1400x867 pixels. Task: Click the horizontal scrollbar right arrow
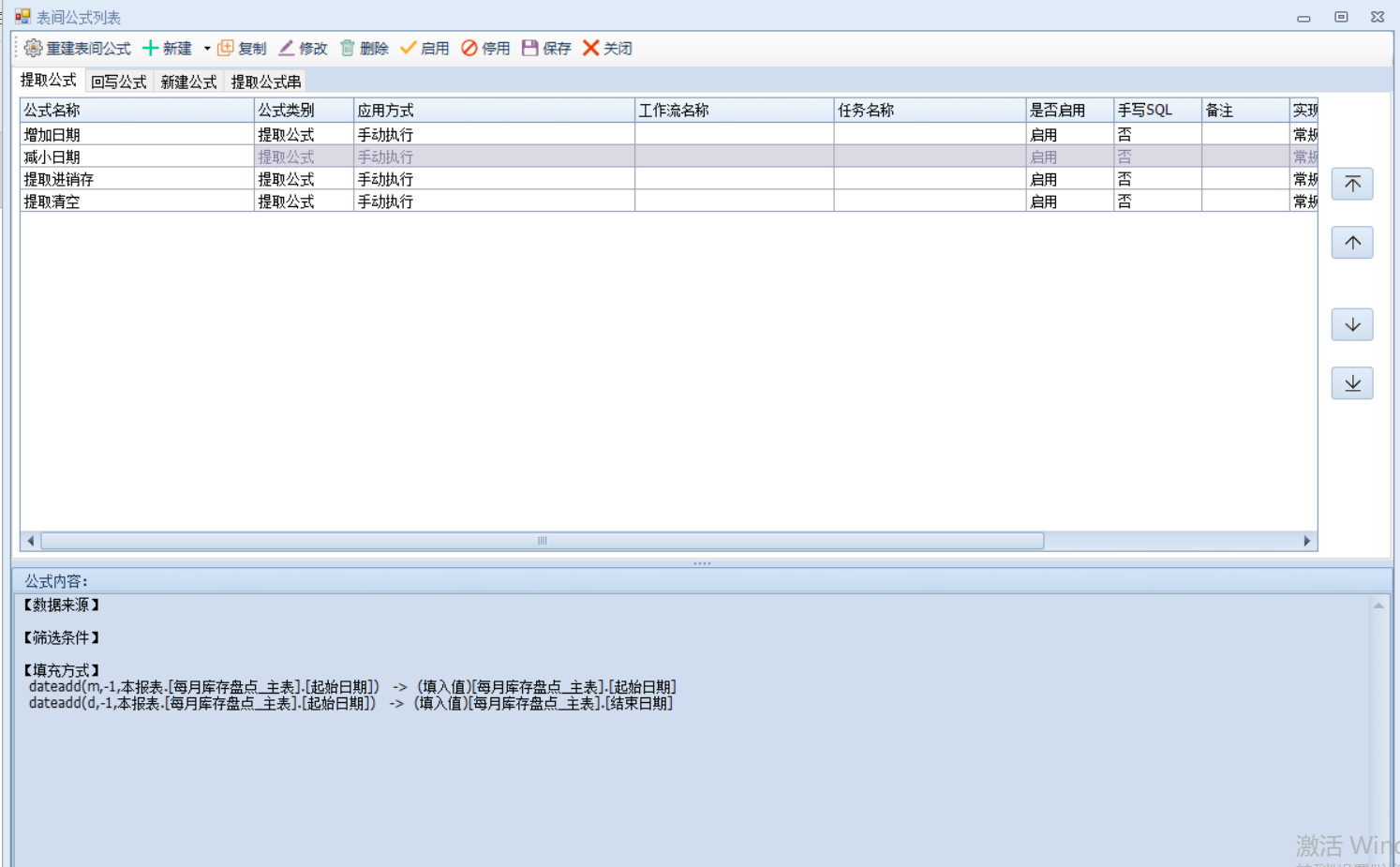click(x=1307, y=541)
